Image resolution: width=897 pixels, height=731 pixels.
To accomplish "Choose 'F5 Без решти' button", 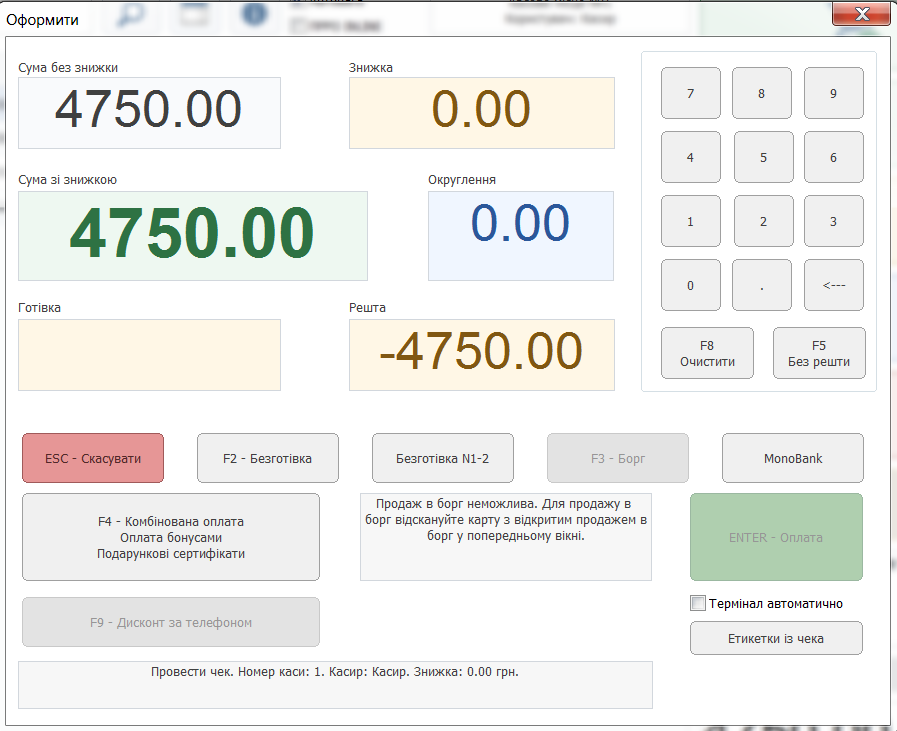I will point(819,353).
